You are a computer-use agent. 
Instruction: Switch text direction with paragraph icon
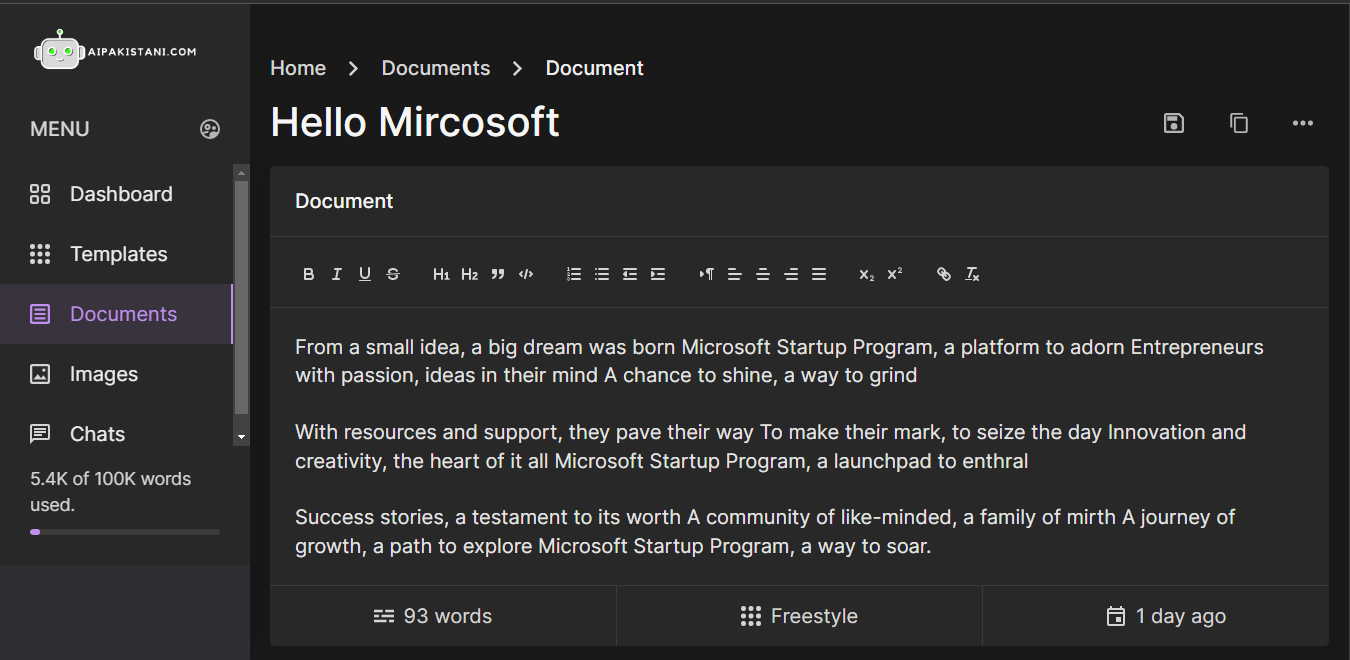(707, 274)
